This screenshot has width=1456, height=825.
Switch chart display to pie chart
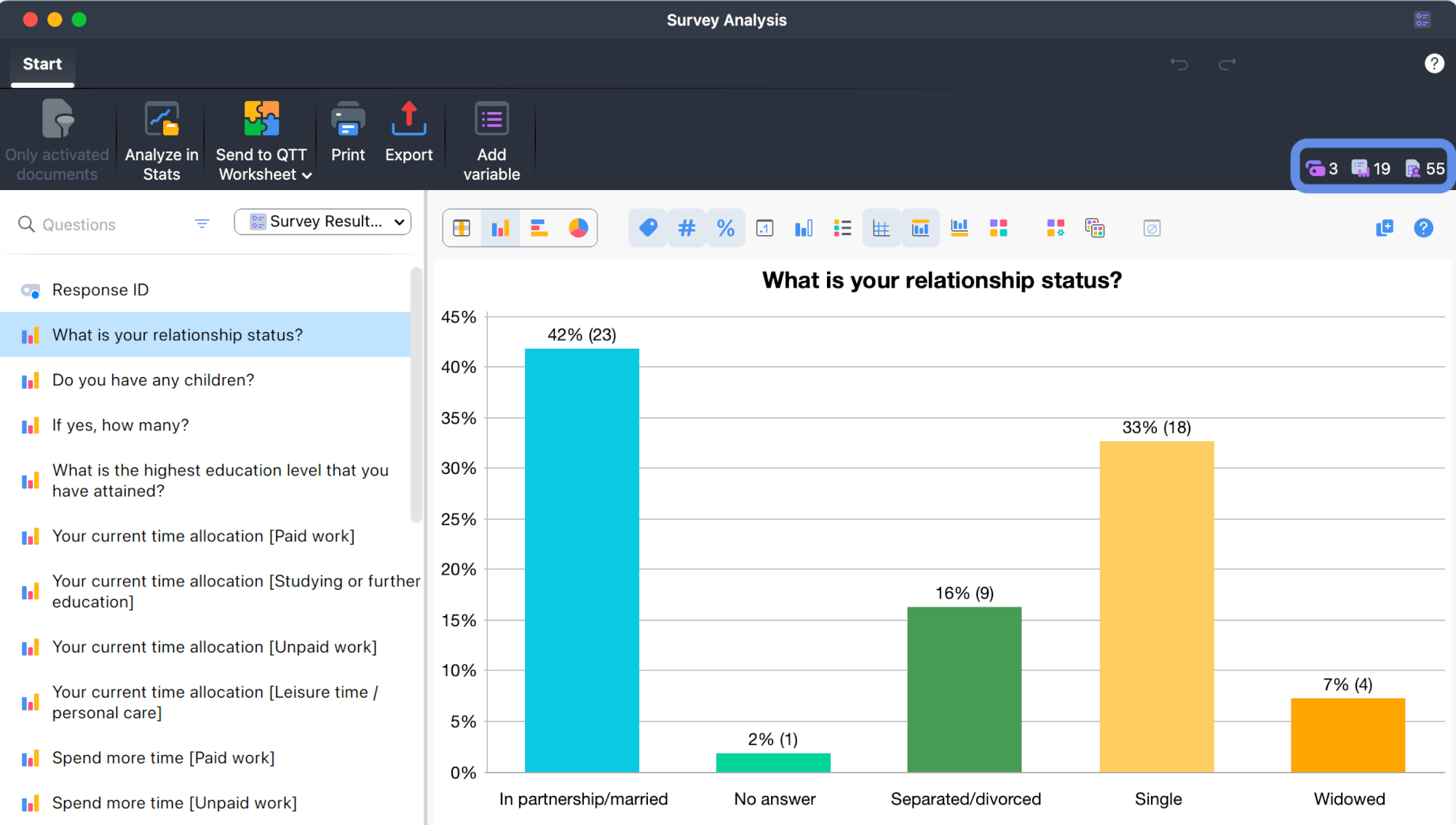click(578, 227)
